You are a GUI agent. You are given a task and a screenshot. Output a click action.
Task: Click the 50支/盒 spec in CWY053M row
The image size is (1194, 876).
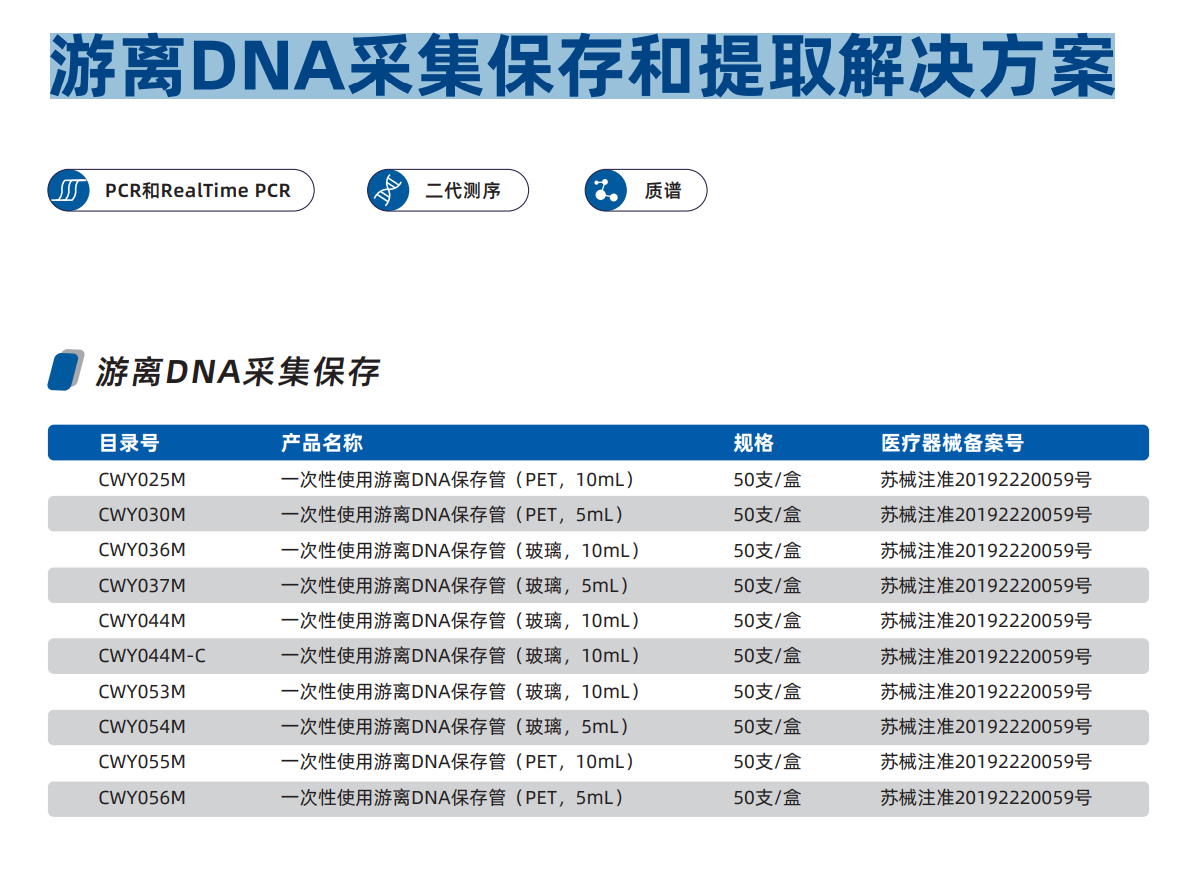point(767,692)
